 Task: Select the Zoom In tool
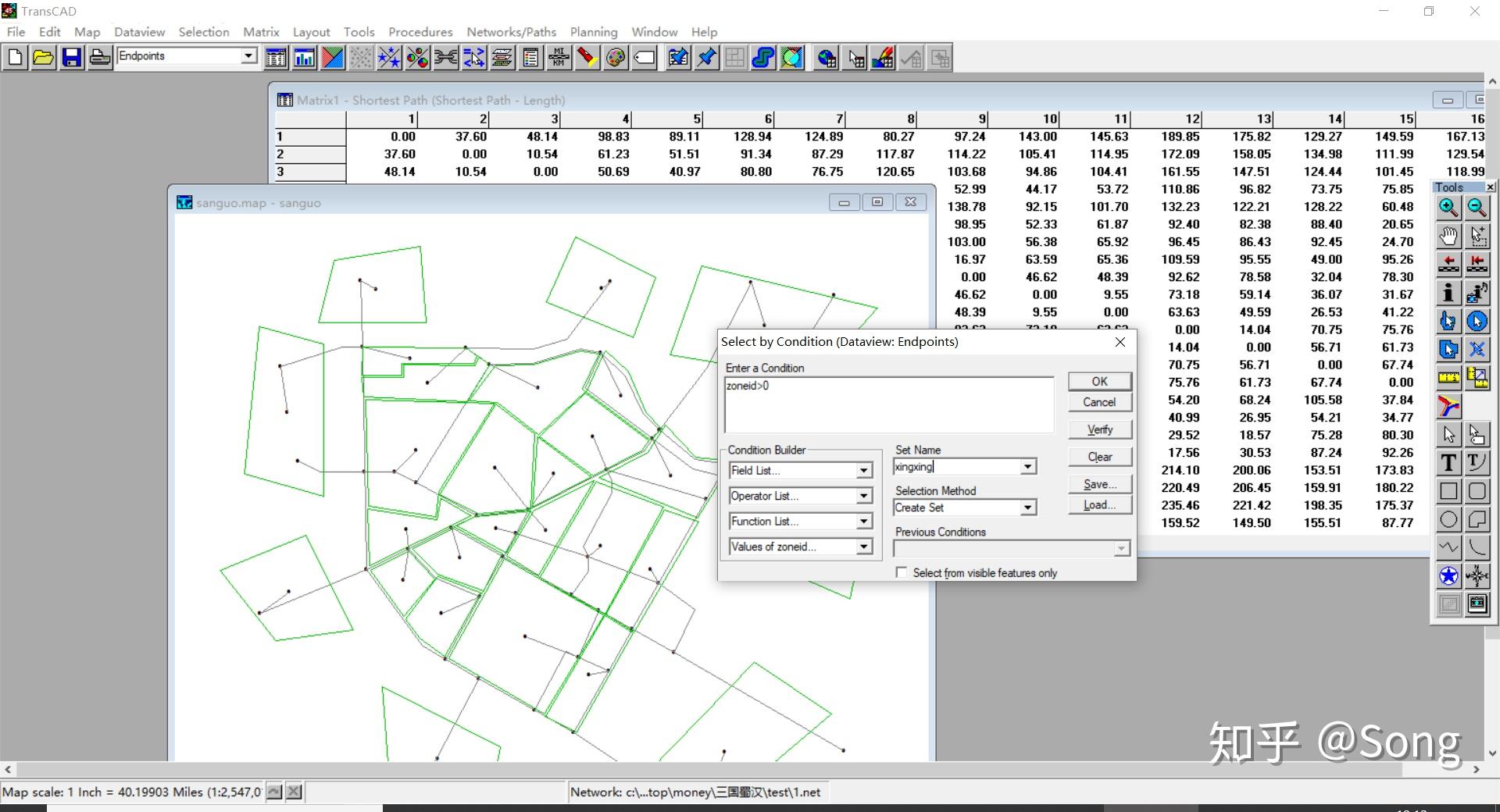(x=1448, y=208)
